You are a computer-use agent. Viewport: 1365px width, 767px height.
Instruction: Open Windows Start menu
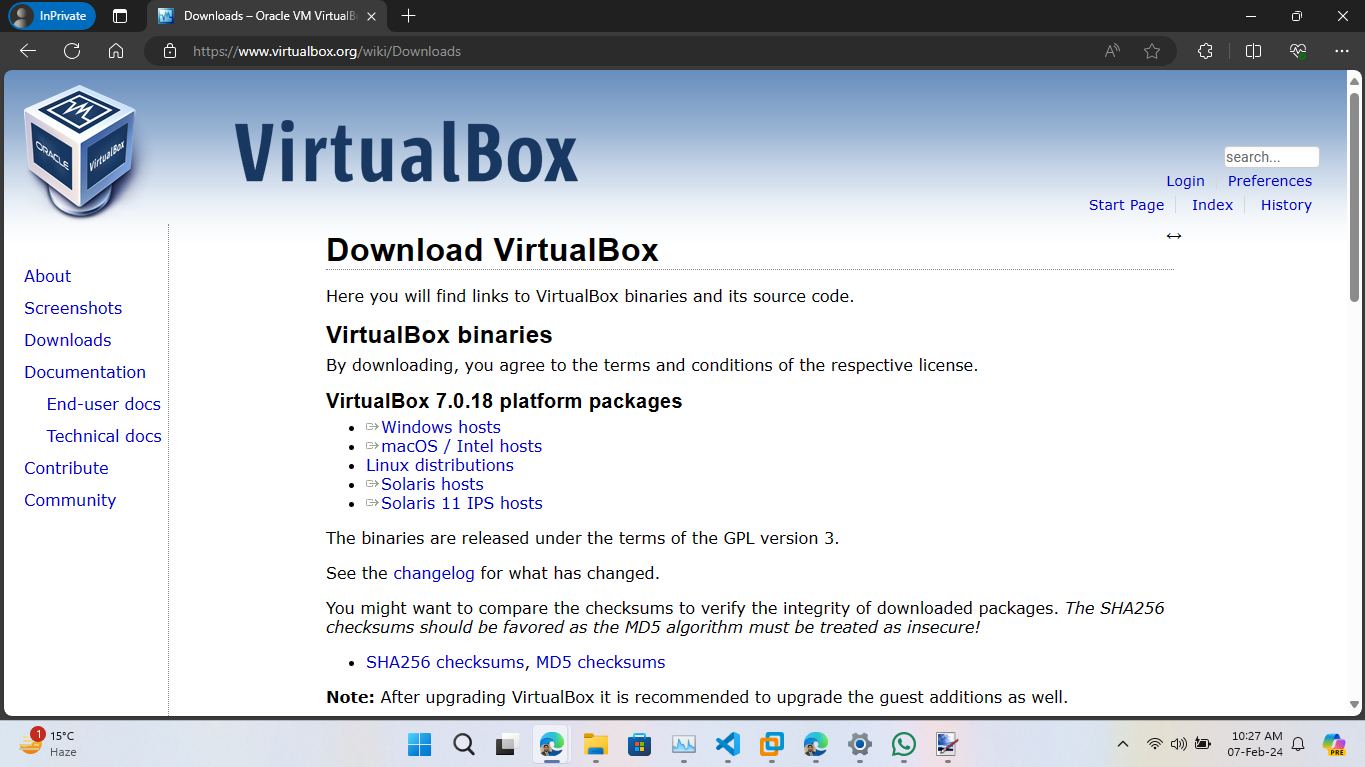tap(420, 744)
